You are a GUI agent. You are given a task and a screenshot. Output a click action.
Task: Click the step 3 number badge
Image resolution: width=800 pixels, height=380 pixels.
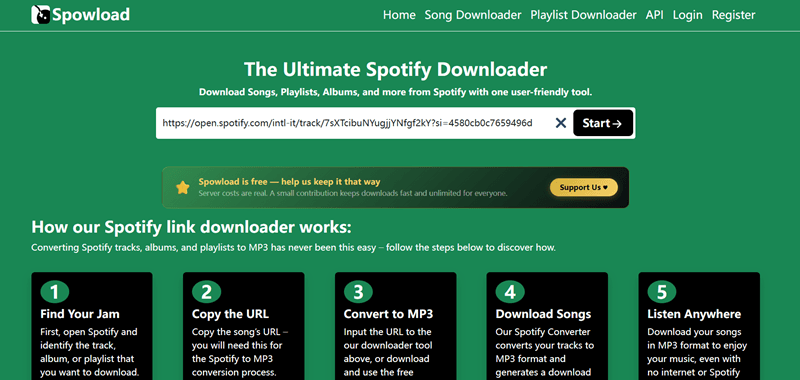(358, 292)
